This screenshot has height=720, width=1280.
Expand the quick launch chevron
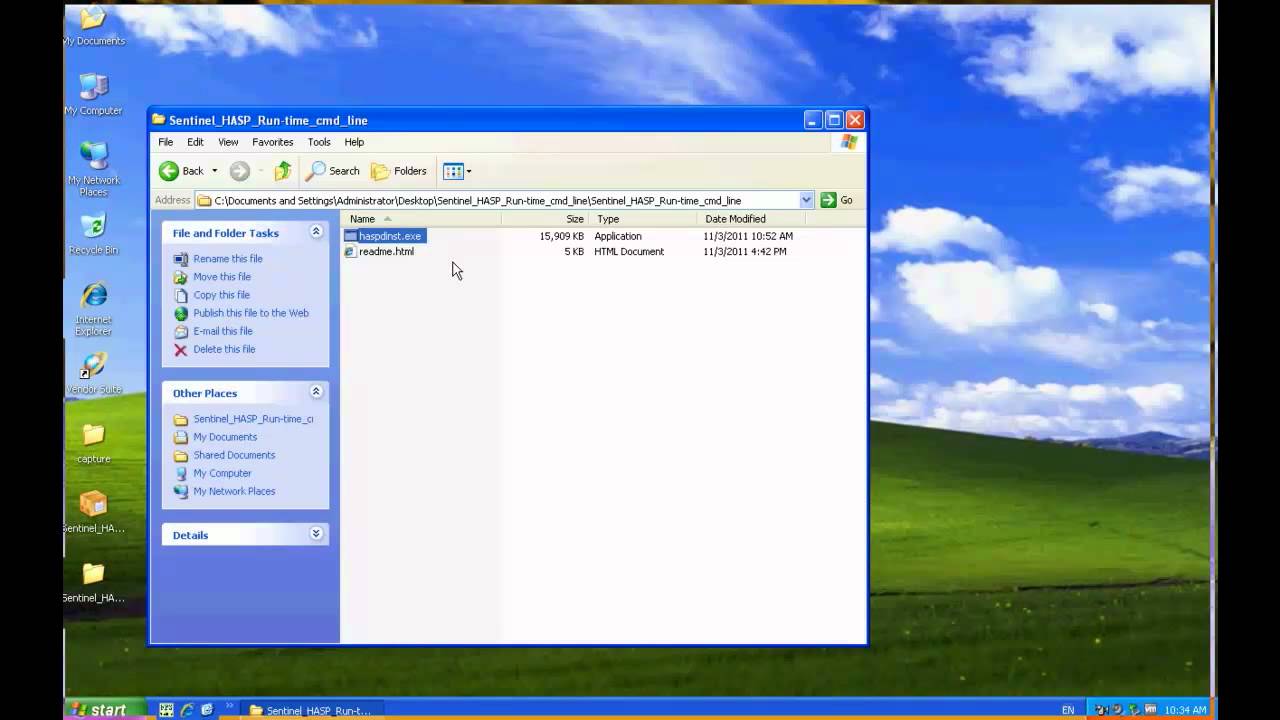click(x=229, y=707)
